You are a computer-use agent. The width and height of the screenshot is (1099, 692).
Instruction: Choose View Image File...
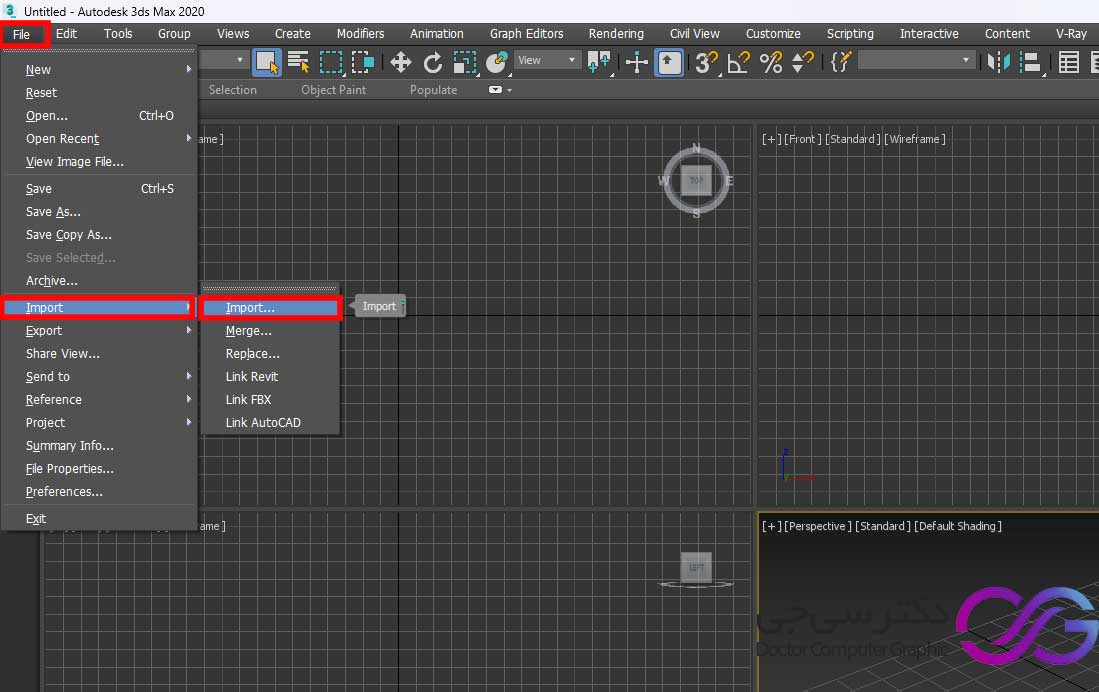tap(99, 161)
